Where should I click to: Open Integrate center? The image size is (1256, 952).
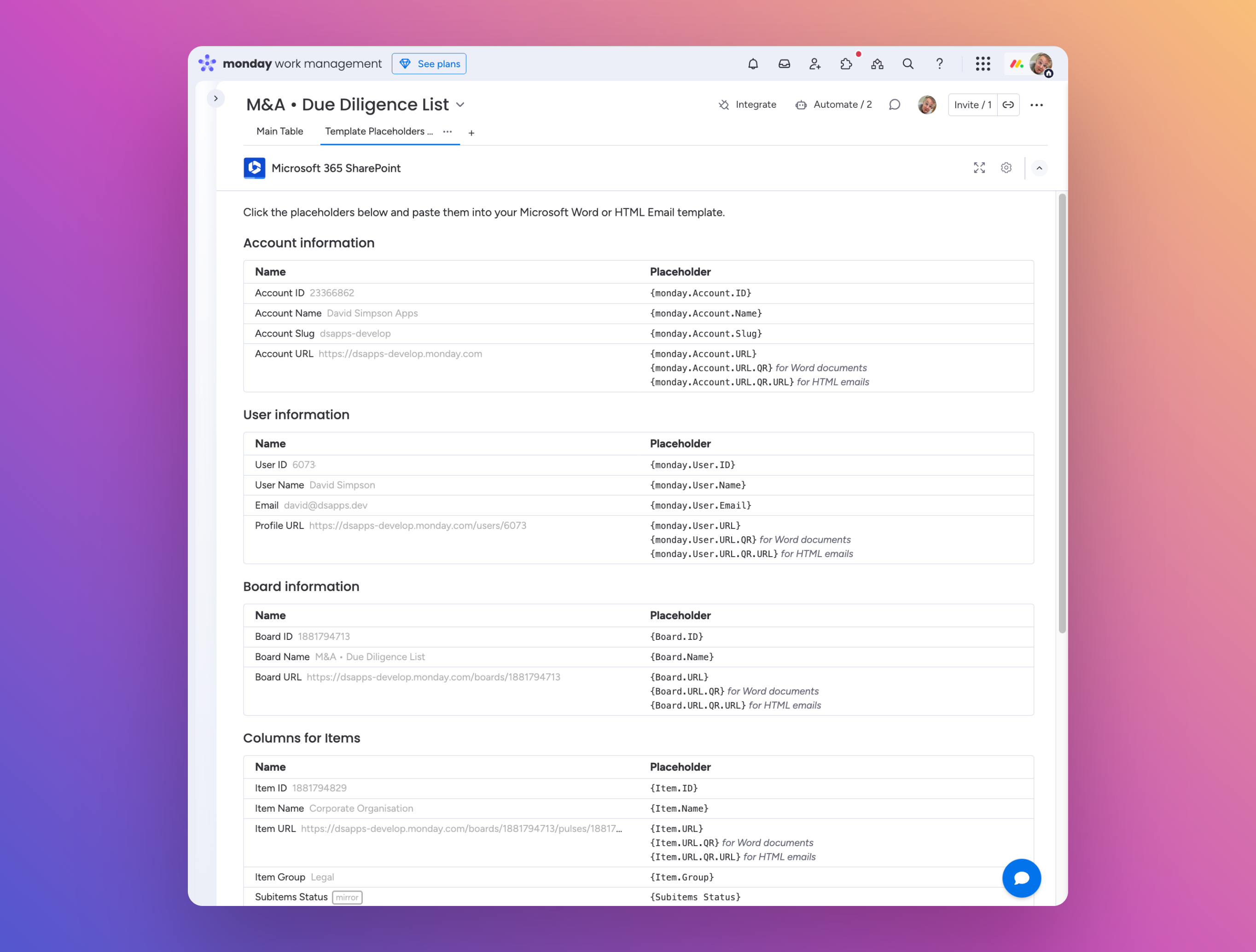click(747, 104)
